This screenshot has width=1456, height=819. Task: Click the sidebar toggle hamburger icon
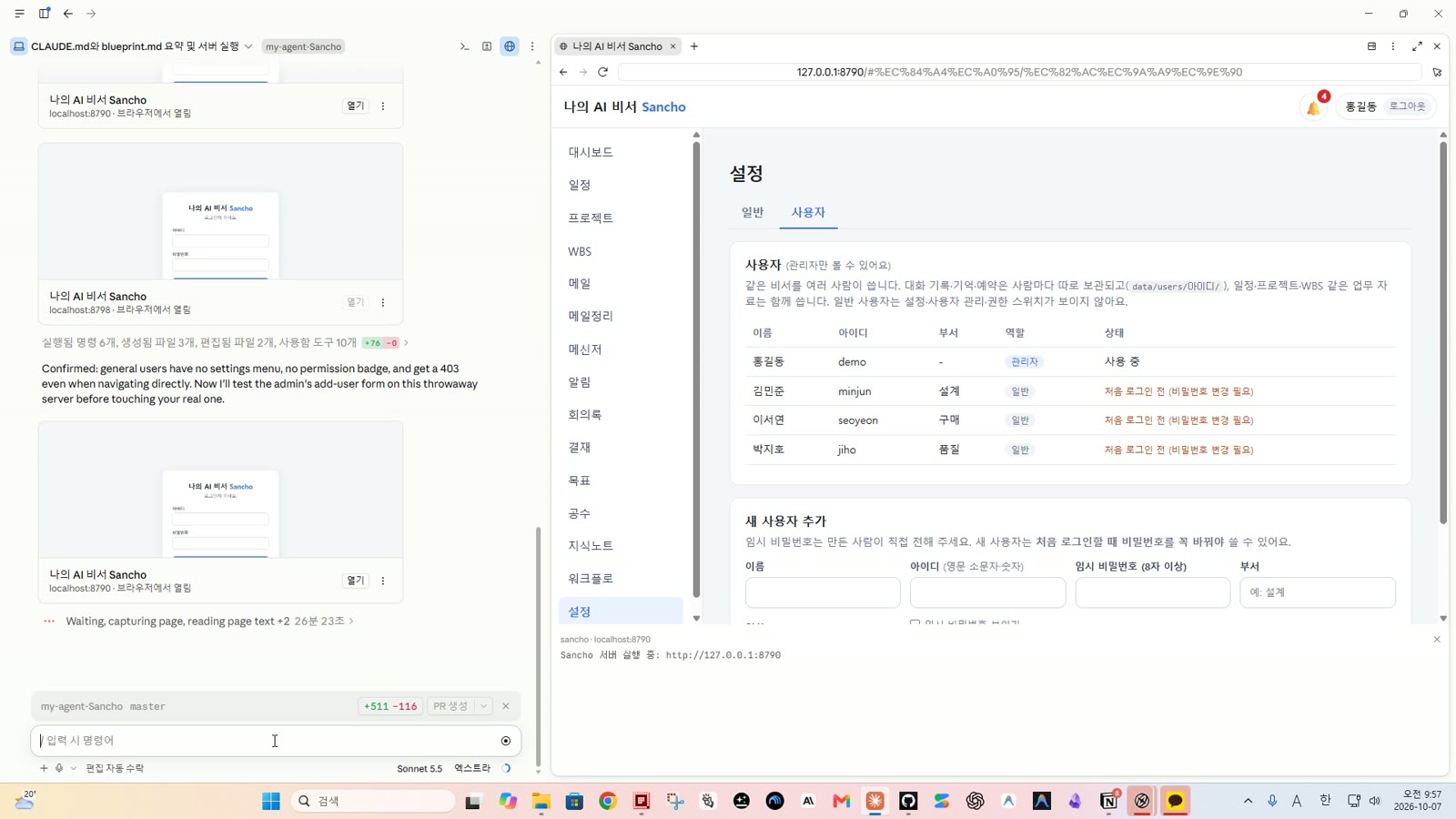pos(19,14)
